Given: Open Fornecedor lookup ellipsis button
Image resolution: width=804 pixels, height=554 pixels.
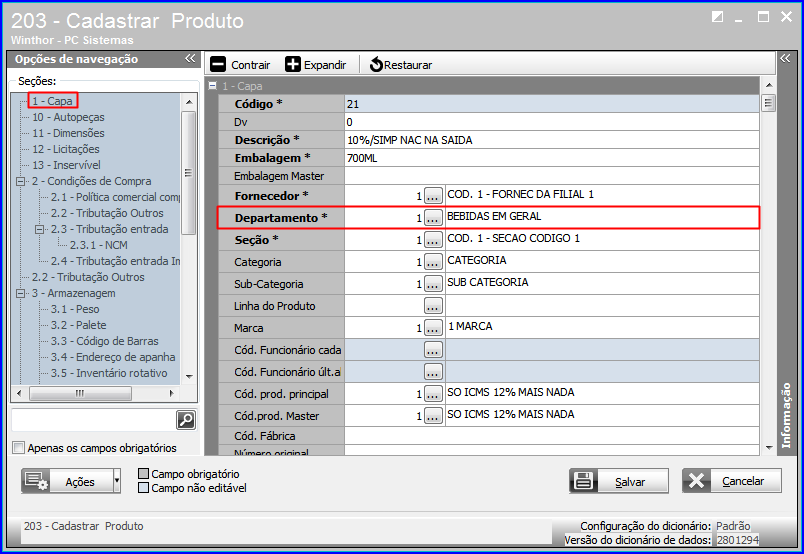Looking at the screenshot, I should 433,195.
